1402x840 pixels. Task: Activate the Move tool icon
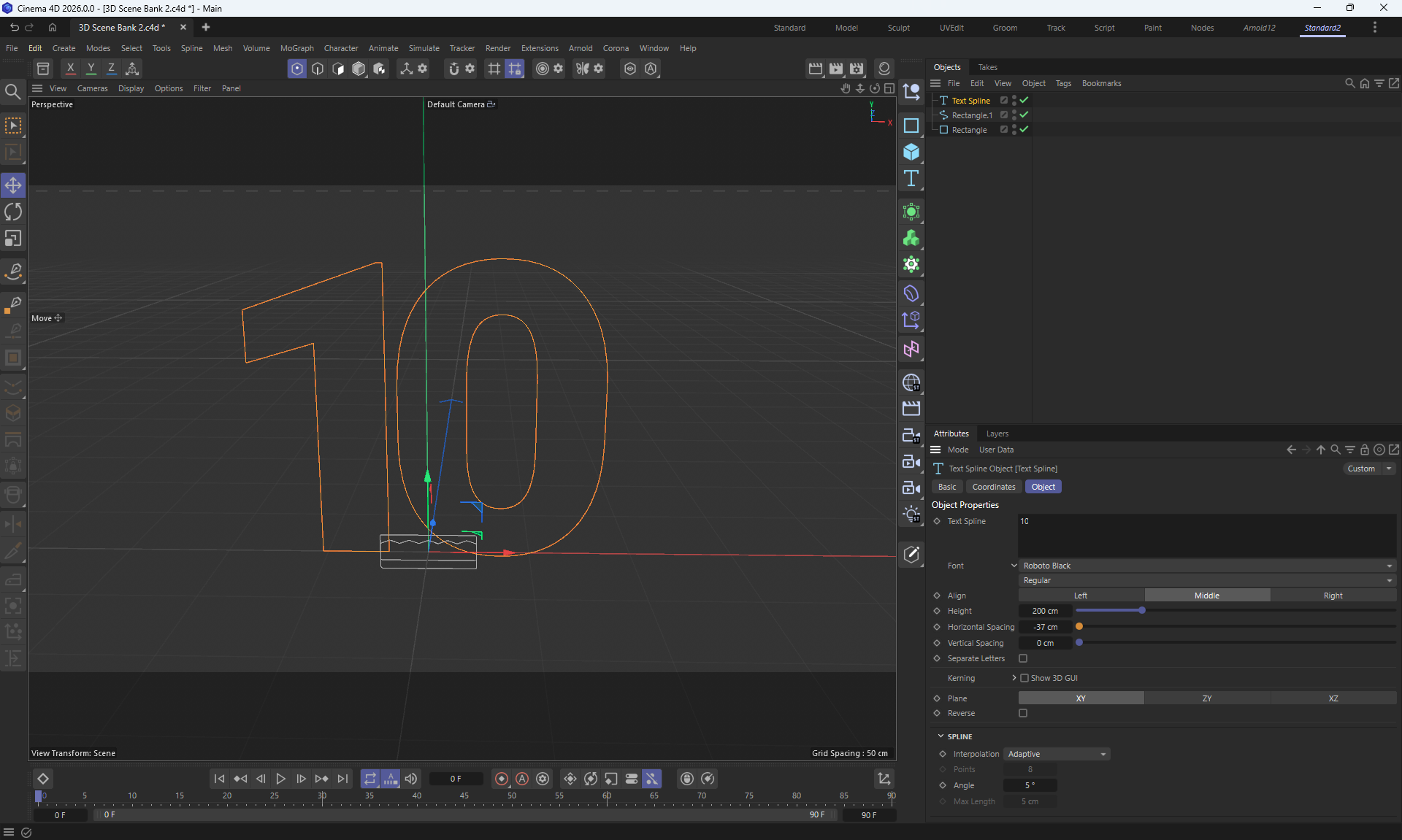point(13,185)
